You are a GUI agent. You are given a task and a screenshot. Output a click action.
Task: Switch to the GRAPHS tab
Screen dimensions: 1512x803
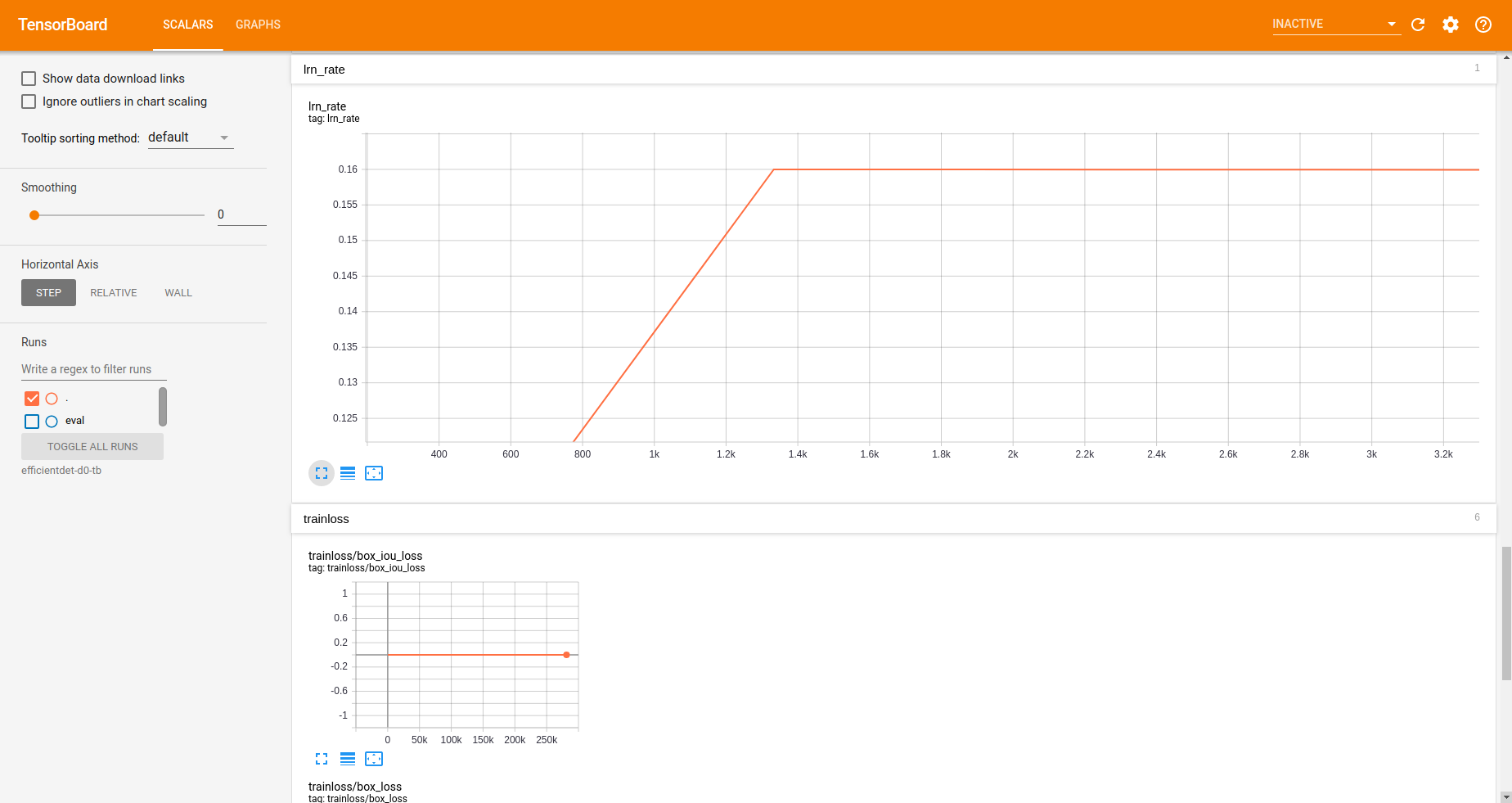[258, 25]
